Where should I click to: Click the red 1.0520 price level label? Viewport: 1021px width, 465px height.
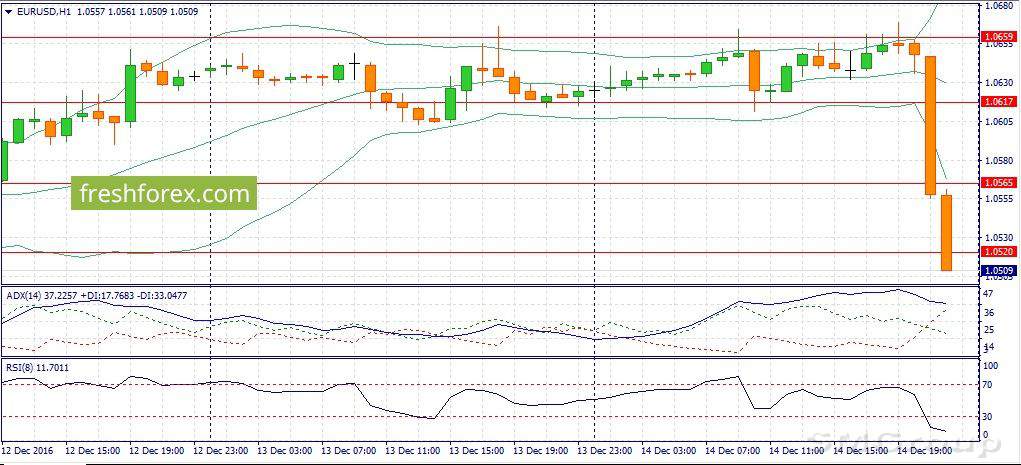tap(998, 252)
